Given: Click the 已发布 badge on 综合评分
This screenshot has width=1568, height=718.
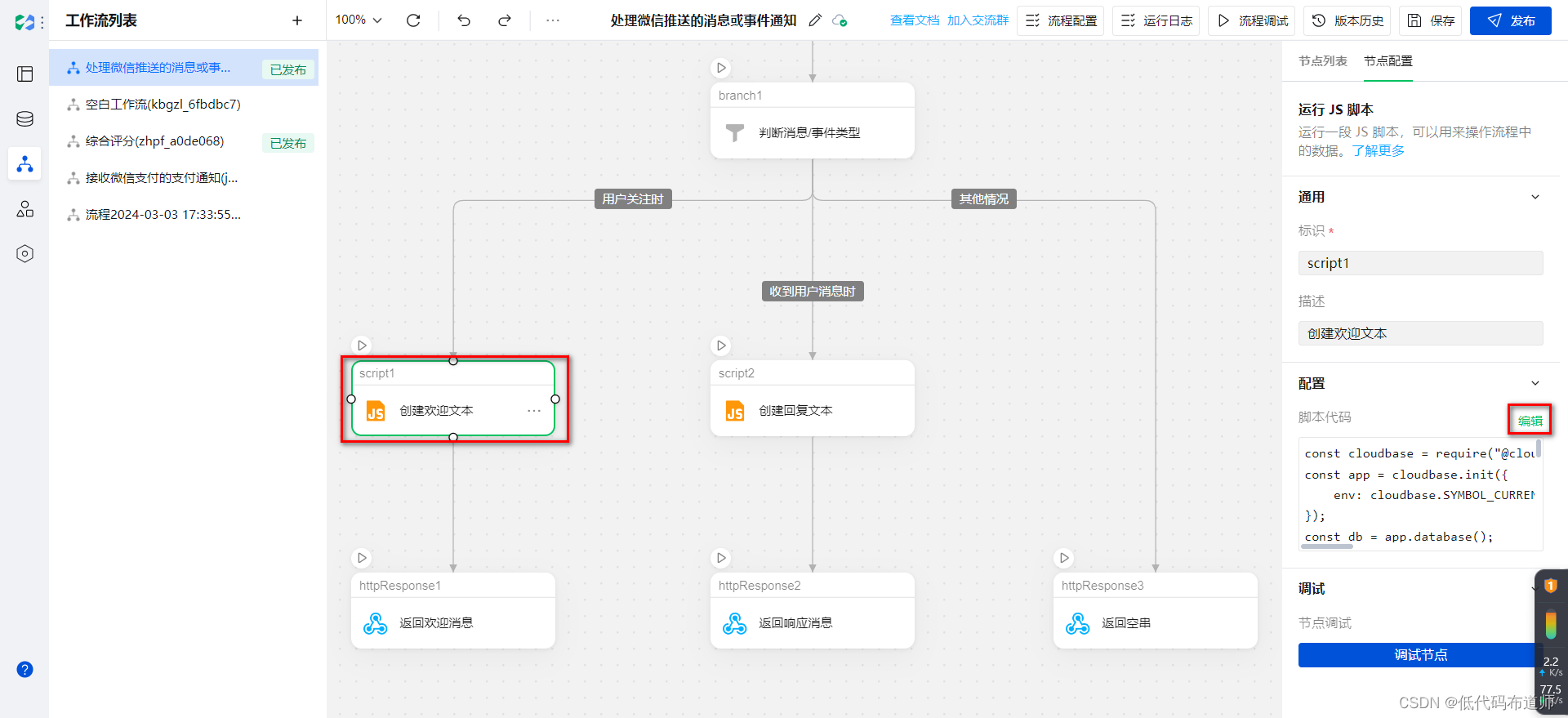Looking at the screenshot, I should (287, 143).
